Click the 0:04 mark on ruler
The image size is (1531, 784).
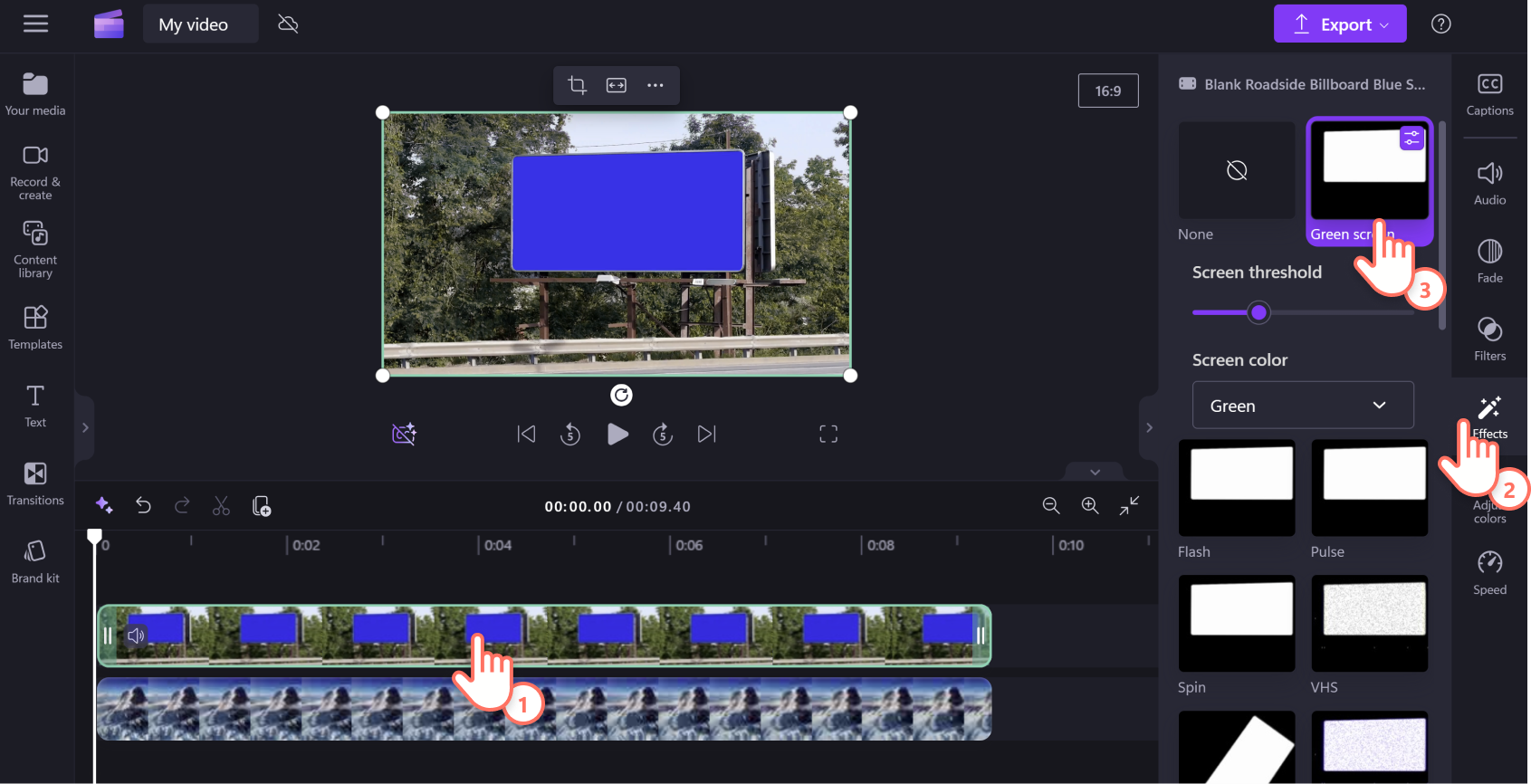tap(497, 545)
